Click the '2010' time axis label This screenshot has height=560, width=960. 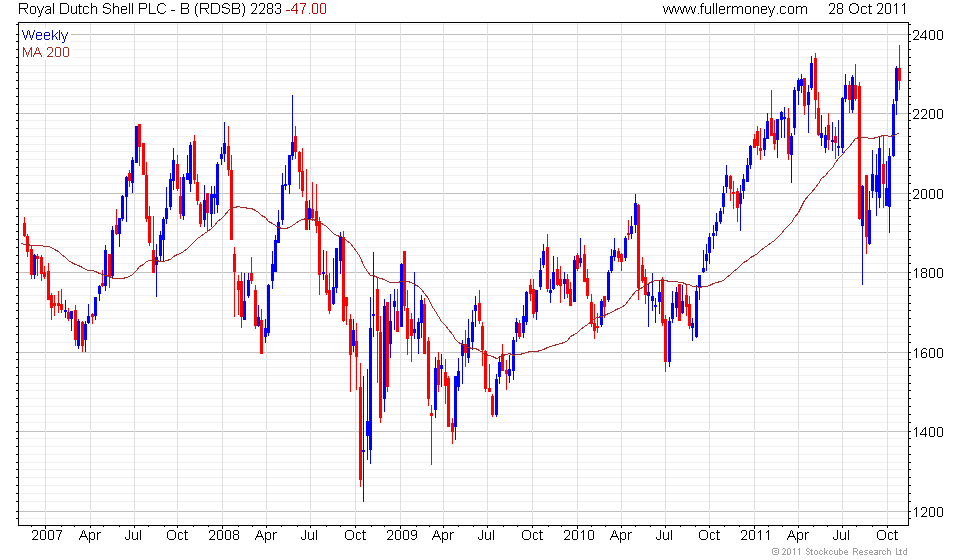pos(579,535)
